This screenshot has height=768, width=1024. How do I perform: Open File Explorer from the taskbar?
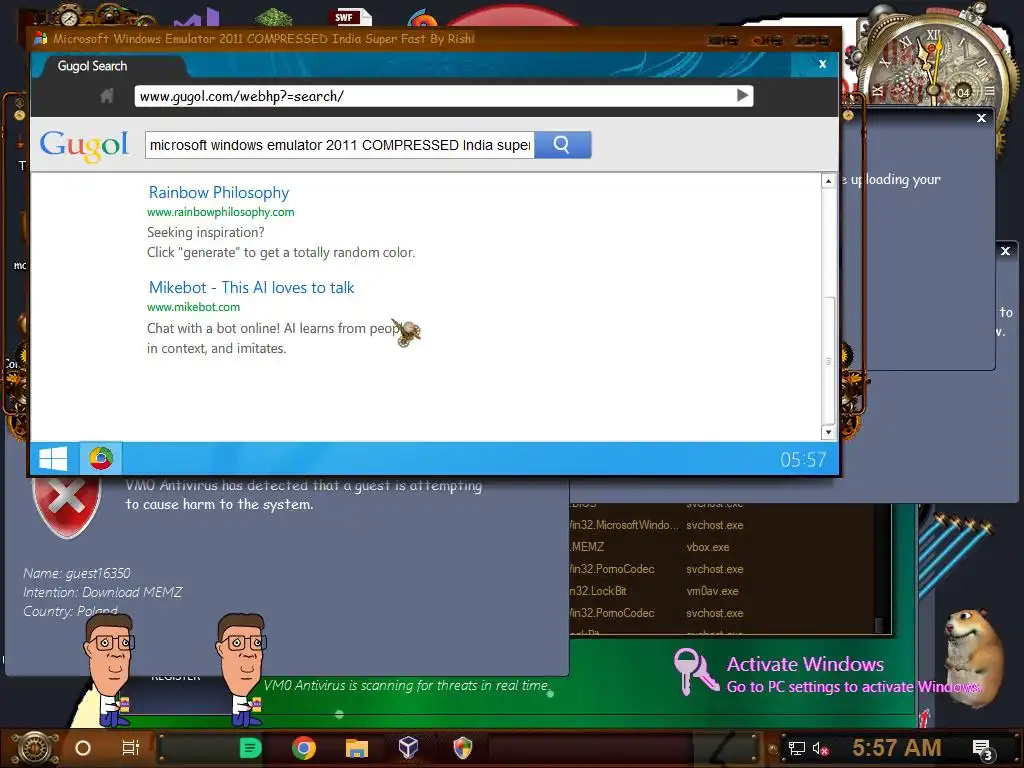(x=357, y=748)
